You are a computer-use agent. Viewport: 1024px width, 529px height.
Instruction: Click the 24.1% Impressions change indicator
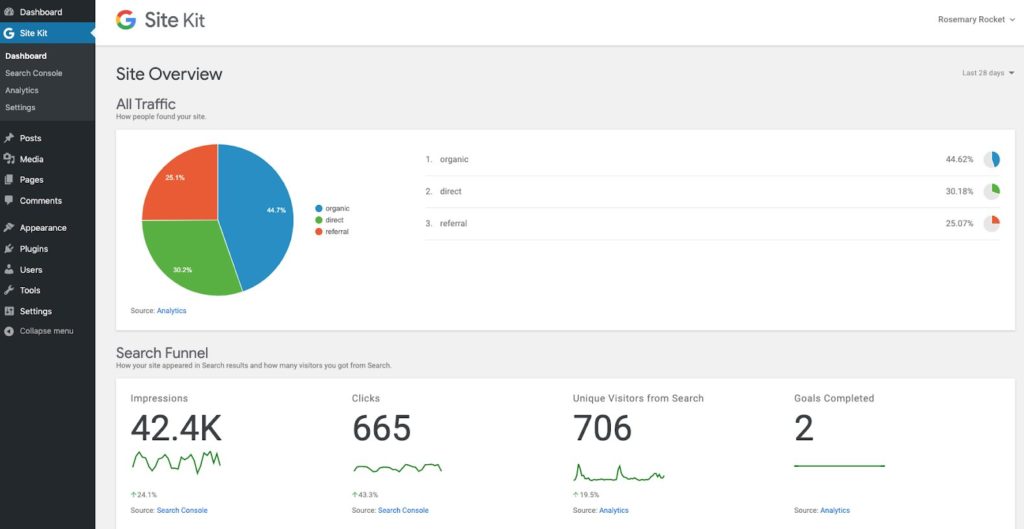[144, 495]
